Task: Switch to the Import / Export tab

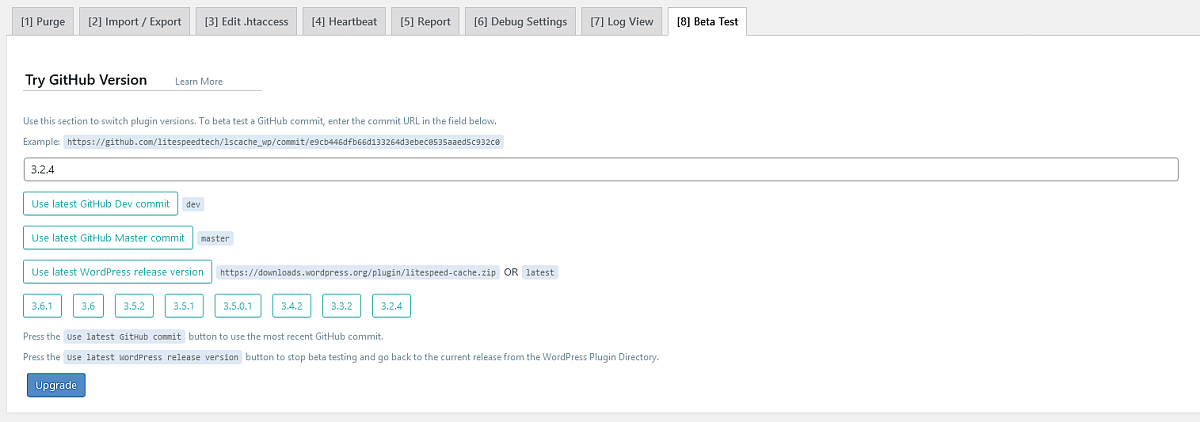Action: (134, 21)
